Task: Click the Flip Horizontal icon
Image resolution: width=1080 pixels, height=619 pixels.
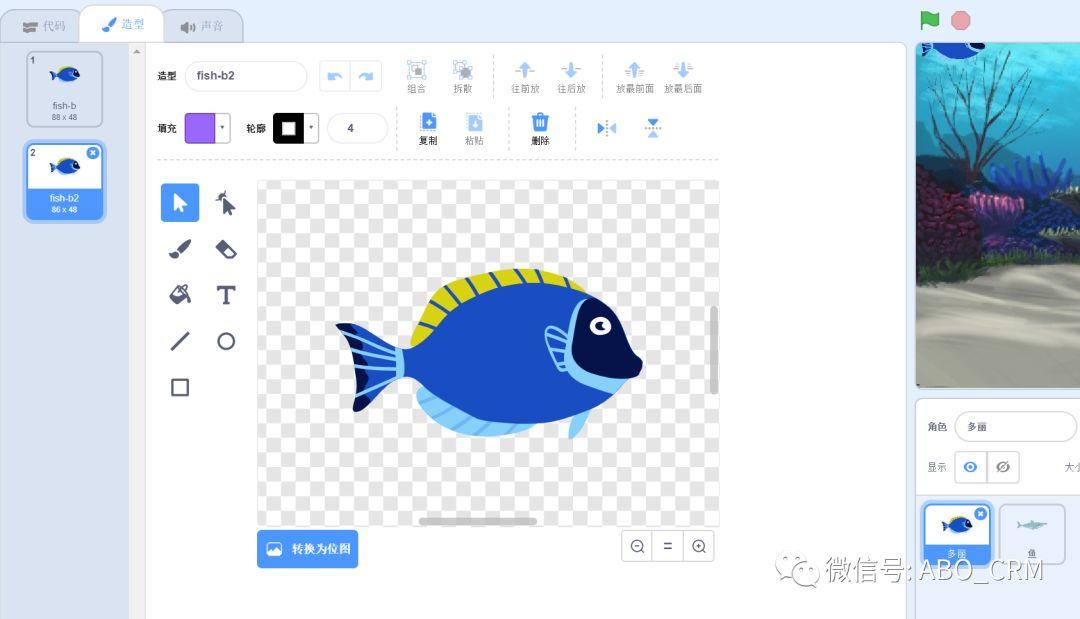Action: (x=607, y=128)
